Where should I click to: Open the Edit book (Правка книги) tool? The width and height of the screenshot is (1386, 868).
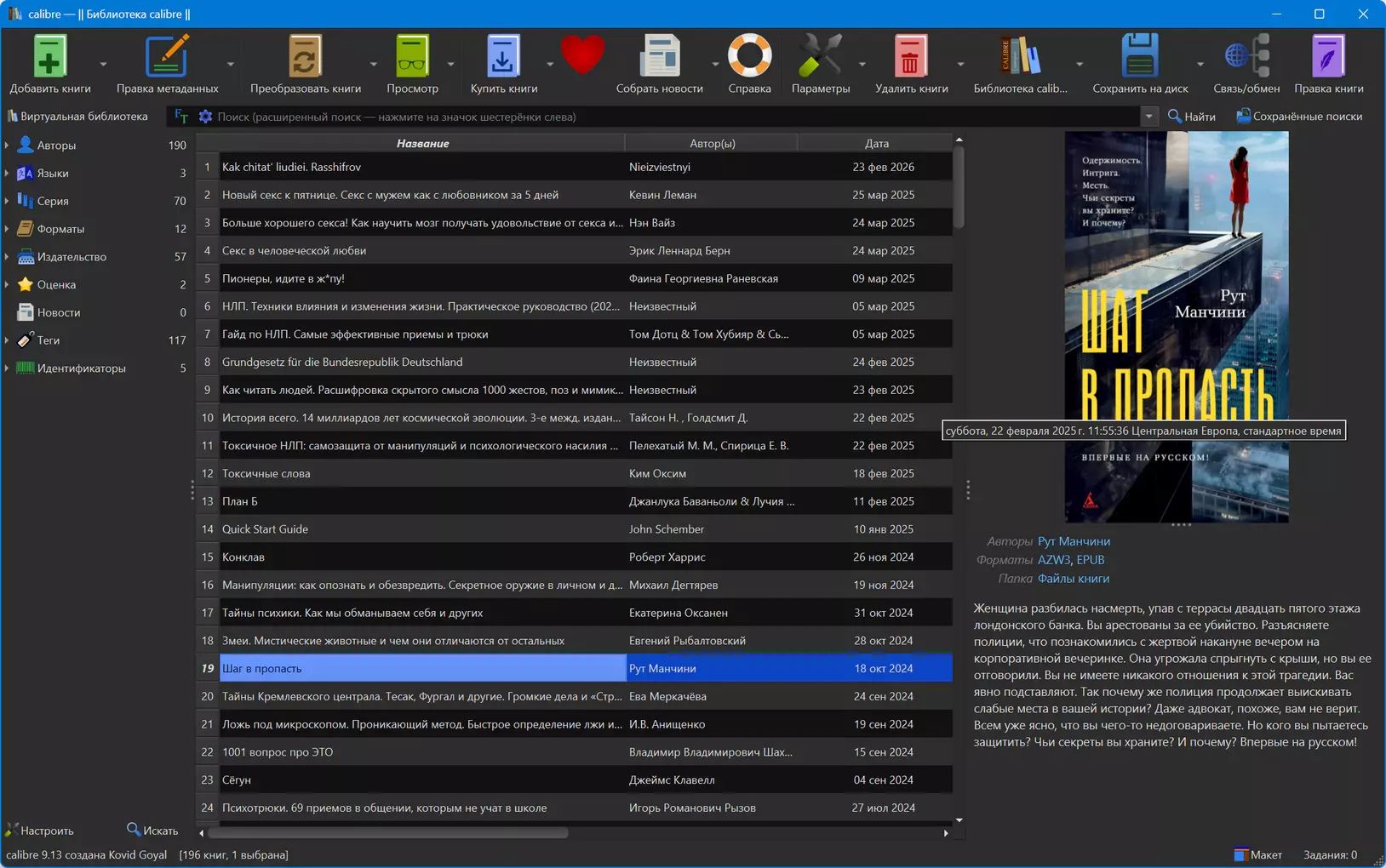(x=1328, y=56)
